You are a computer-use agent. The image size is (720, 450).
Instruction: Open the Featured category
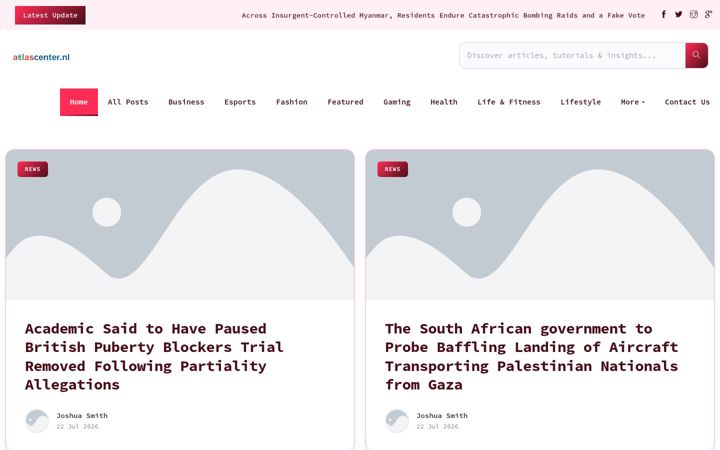345,102
